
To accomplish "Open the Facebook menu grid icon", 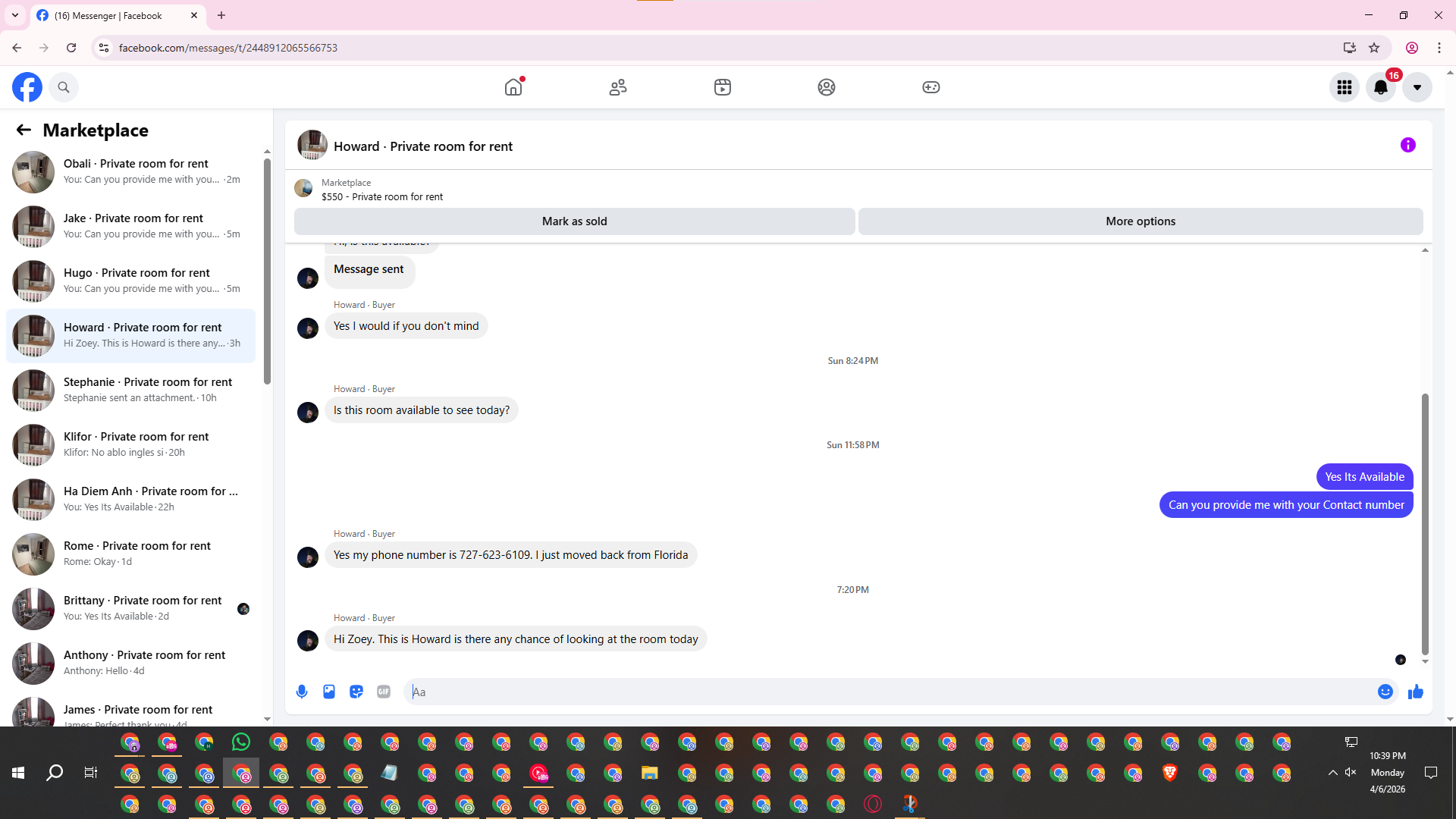I will (x=1345, y=87).
